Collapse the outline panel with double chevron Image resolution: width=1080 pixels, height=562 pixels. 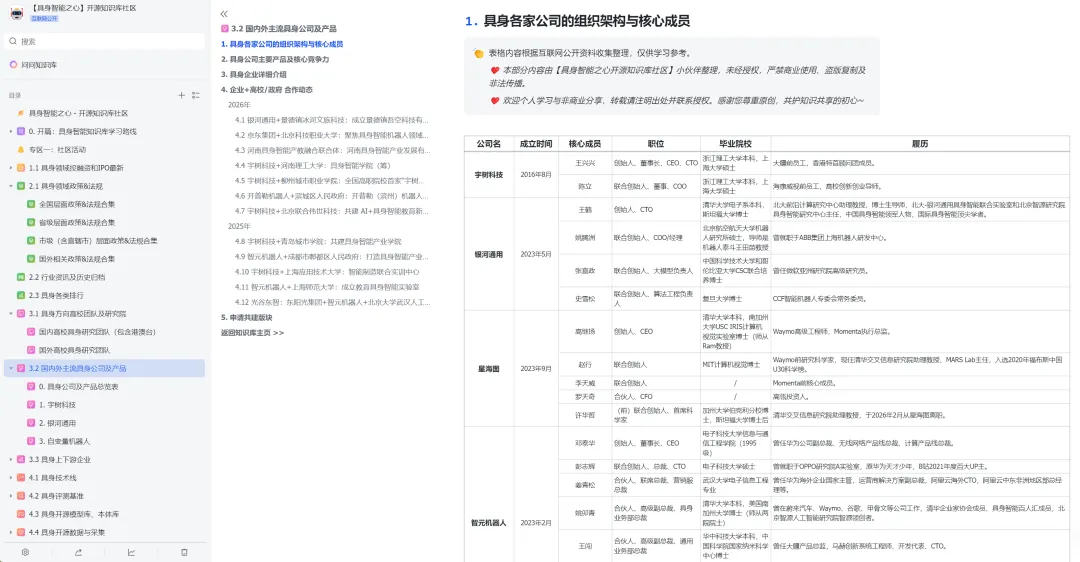[224, 14]
